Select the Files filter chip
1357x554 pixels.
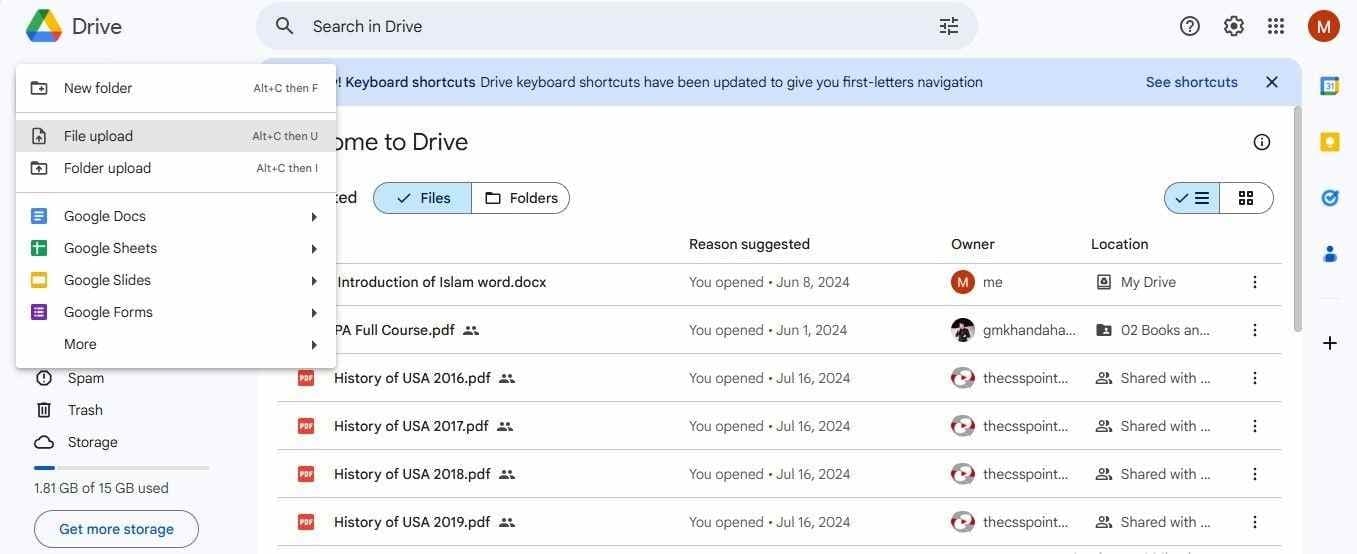tap(423, 198)
